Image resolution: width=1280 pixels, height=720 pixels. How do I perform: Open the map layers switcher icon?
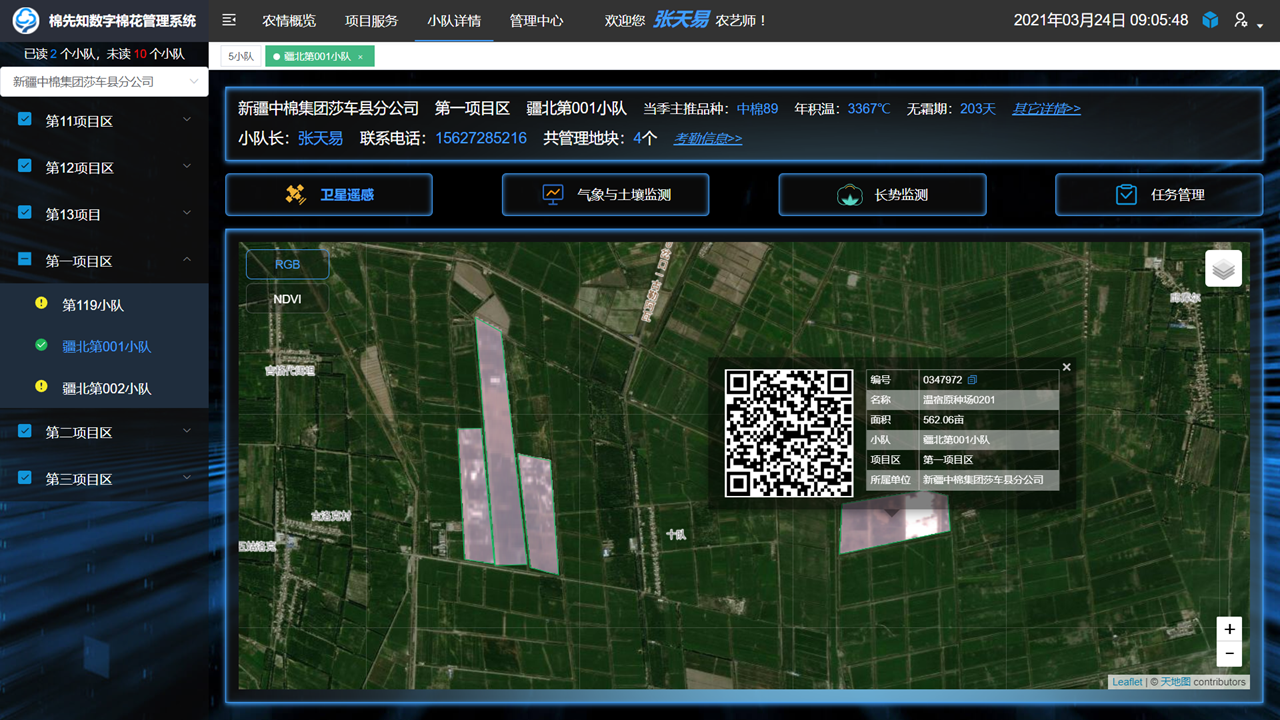click(x=1224, y=269)
